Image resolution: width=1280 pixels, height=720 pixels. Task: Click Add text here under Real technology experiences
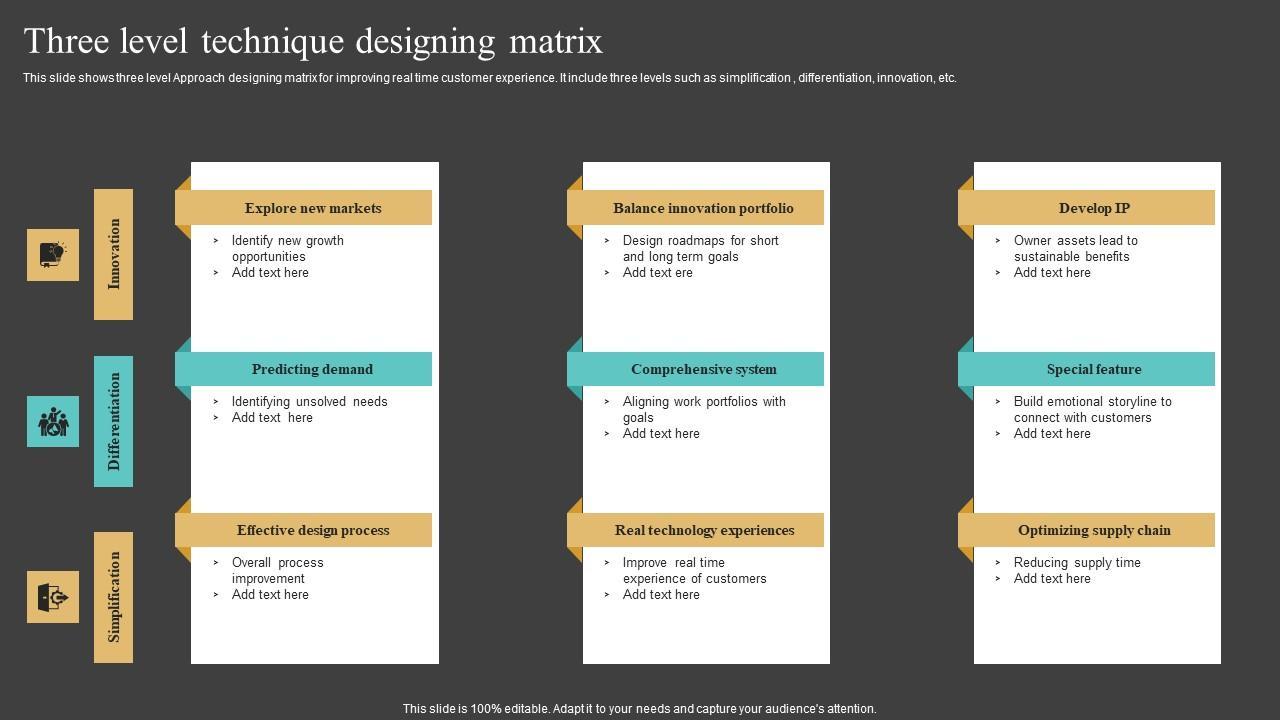(x=661, y=594)
